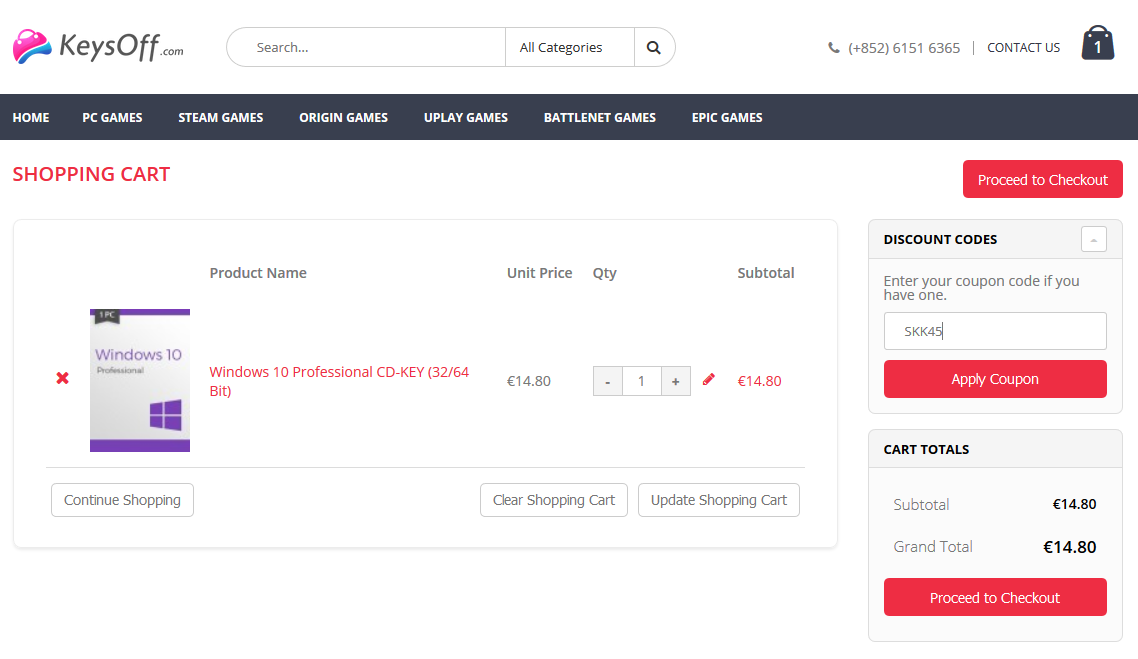
Task: Click the phone number (+852) 6151 6365
Action: click(904, 48)
